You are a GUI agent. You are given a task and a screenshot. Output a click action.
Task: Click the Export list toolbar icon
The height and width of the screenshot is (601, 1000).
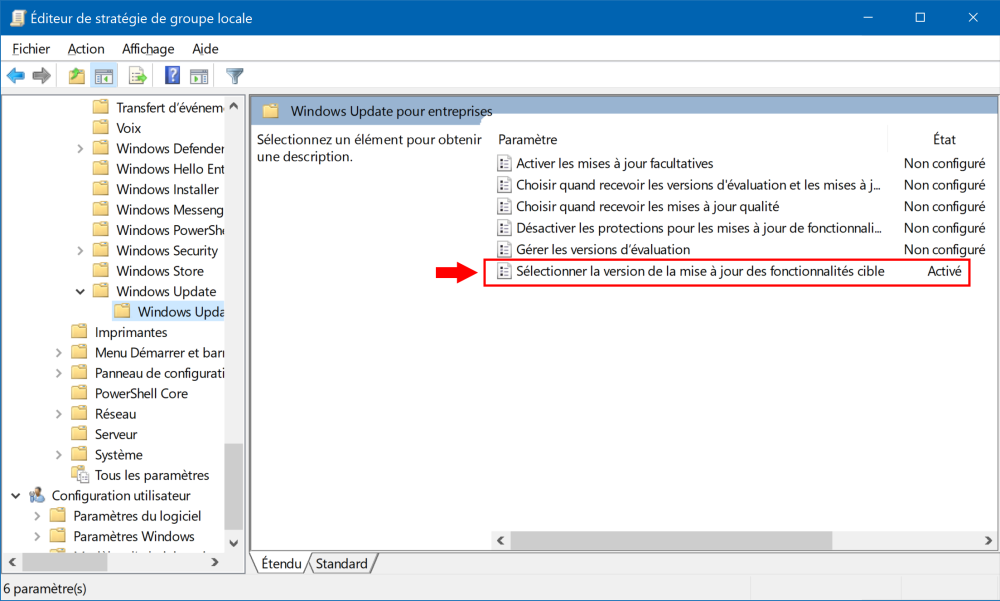(138, 76)
